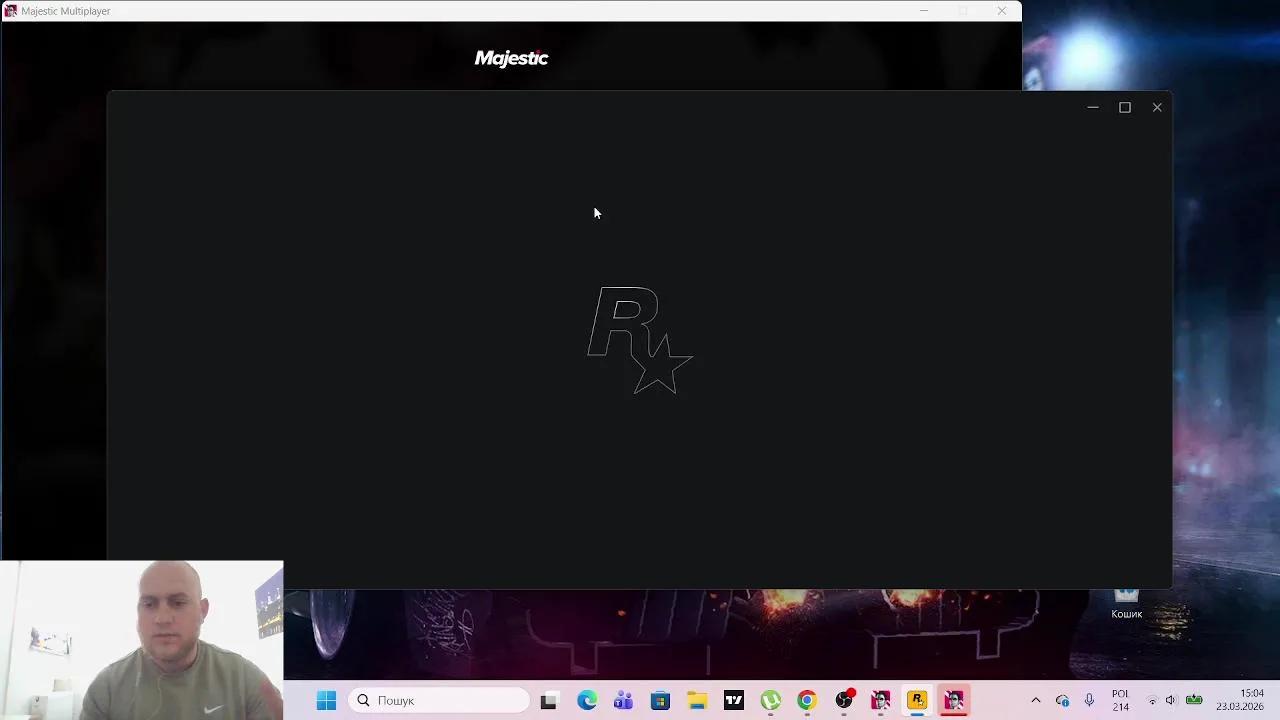This screenshot has width=1280, height=720.
Task: Open the first Majestic launcher taskbar icon
Action: click(x=880, y=700)
